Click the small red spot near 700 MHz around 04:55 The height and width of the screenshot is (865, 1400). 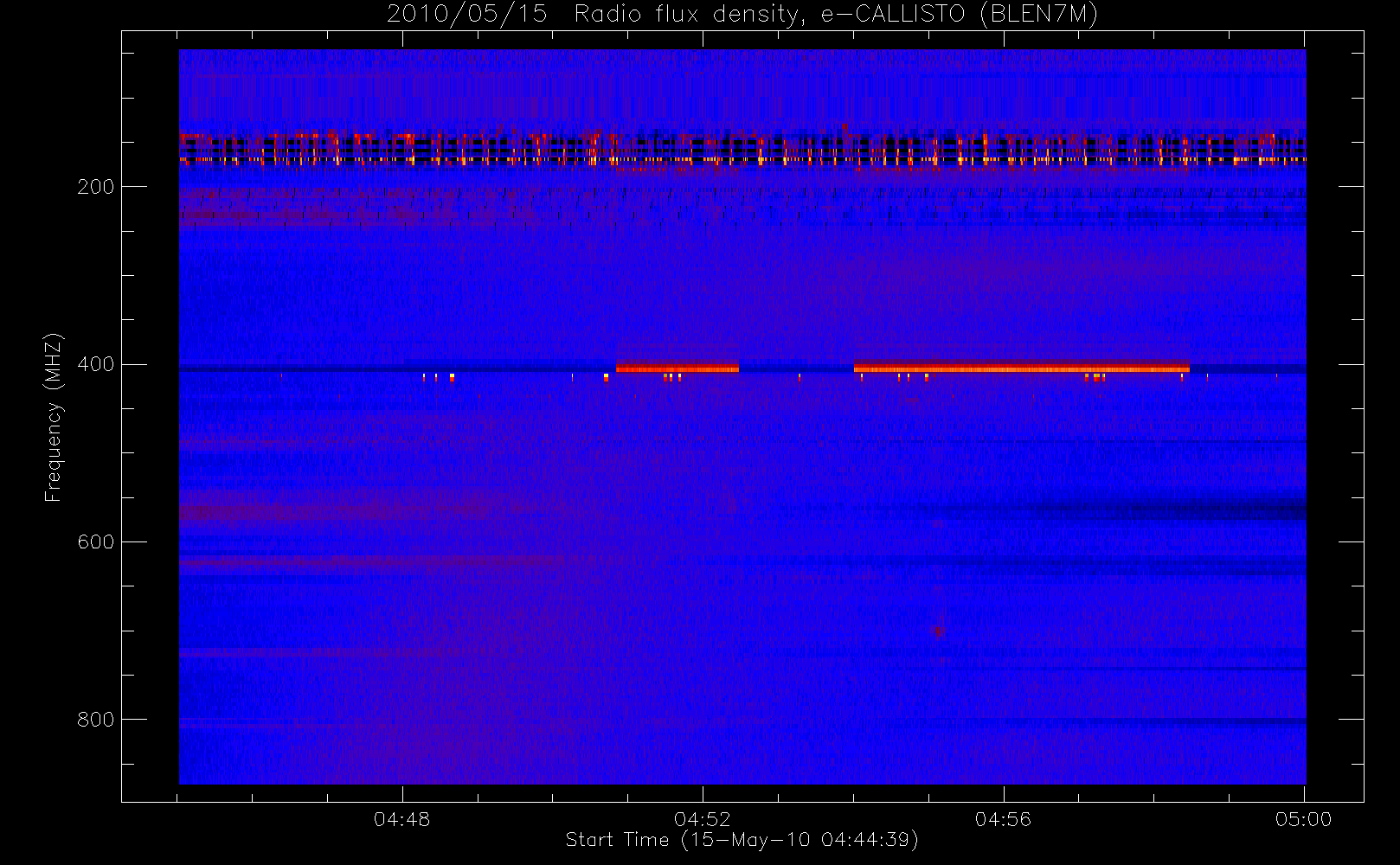937,631
